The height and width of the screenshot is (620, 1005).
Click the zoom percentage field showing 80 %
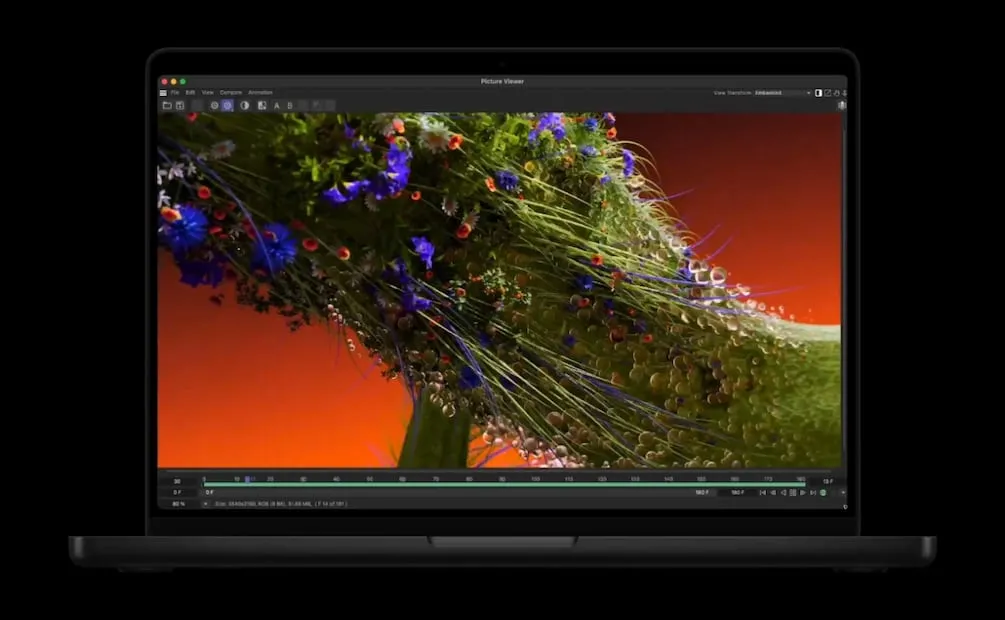[178, 504]
